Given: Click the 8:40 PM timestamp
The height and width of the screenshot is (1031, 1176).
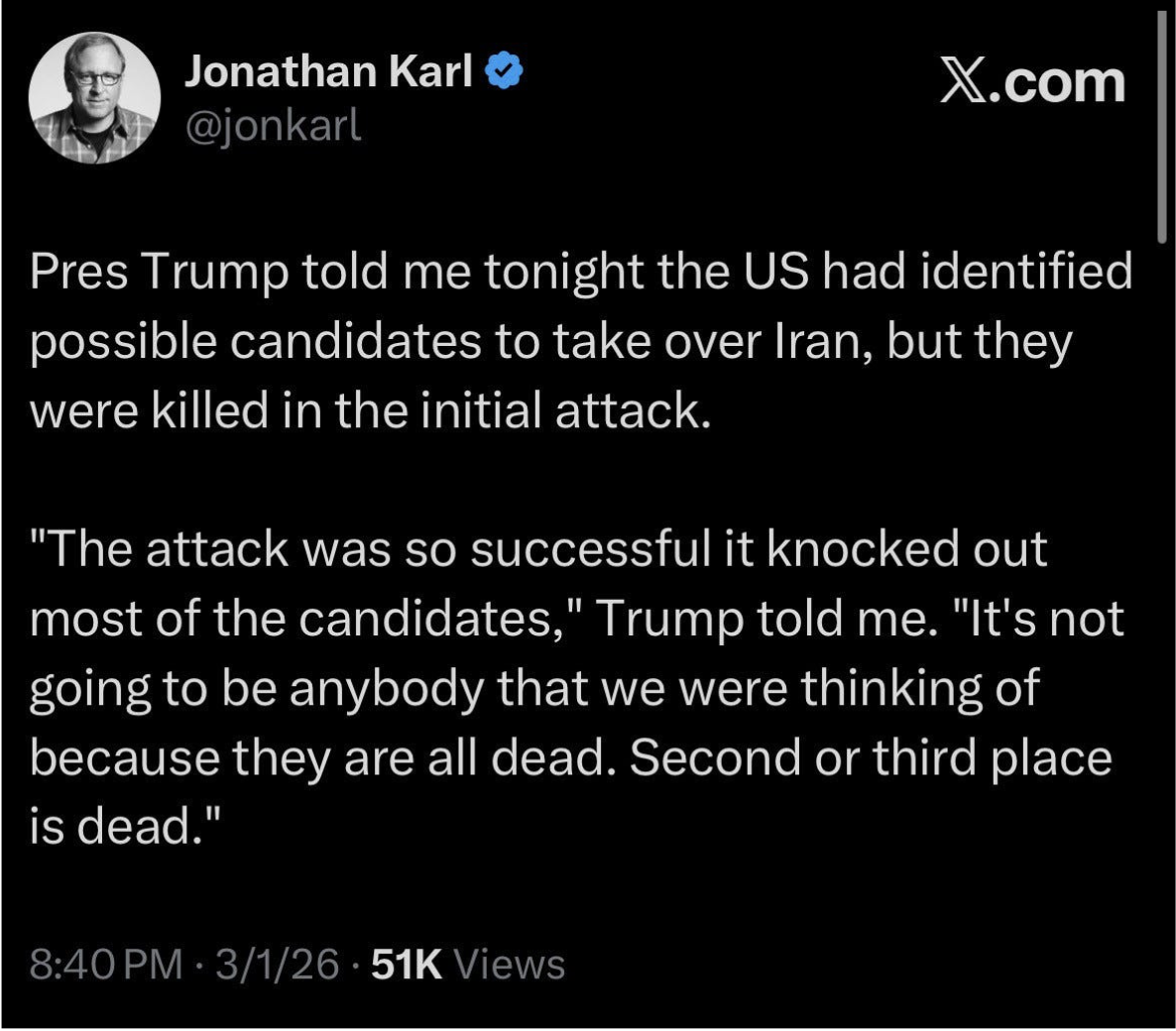Looking at the screenshot, I should pyautogui.click(x=106, y=964).
